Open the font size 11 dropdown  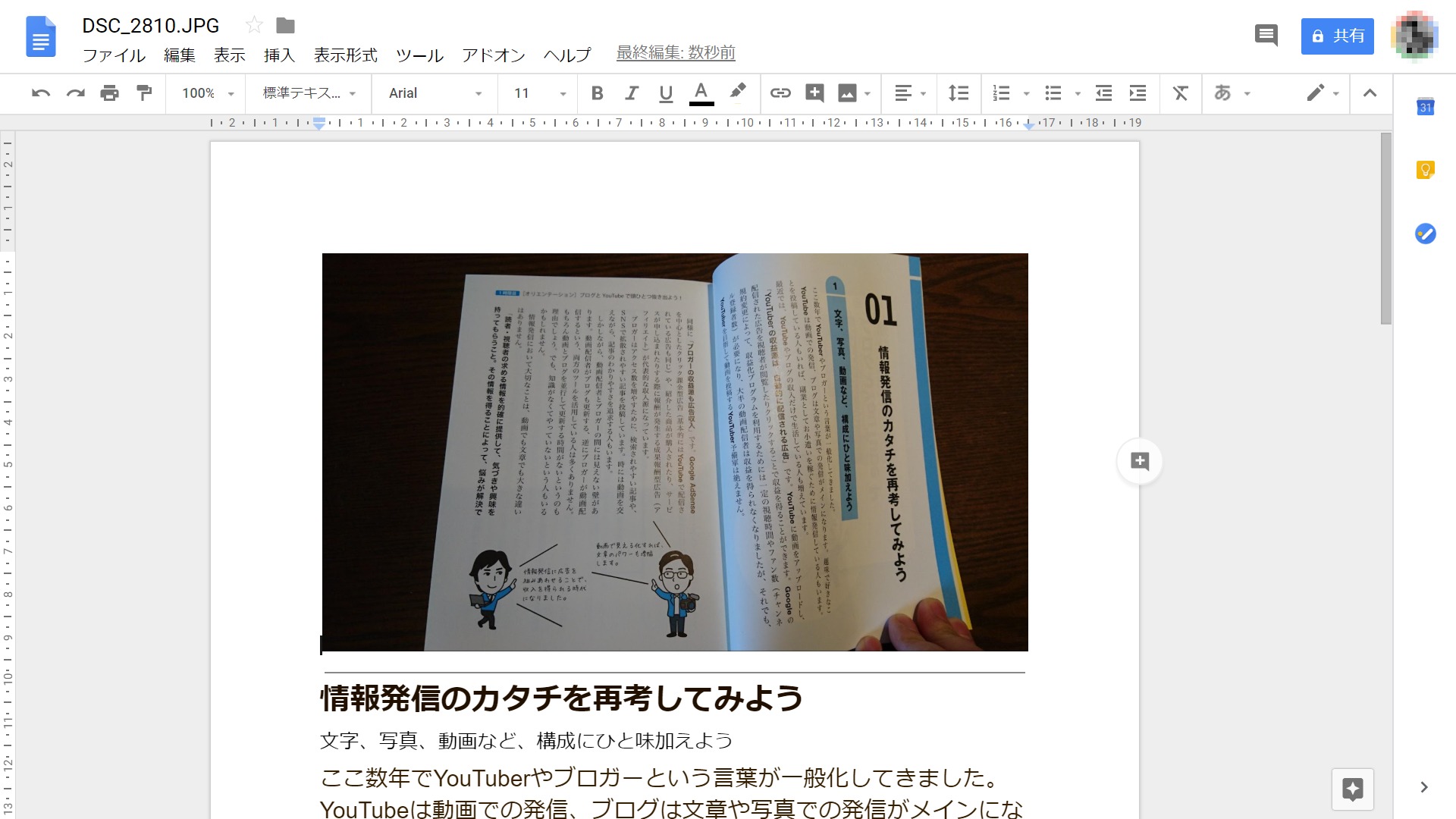(x=540, y=93)
